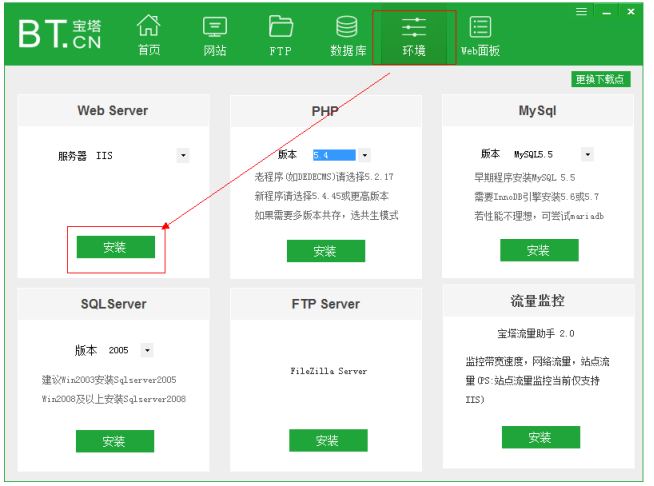The width and height of the screenshot is (654, 486).
Task: Close the BT panel window
Action: pos(631,12)
